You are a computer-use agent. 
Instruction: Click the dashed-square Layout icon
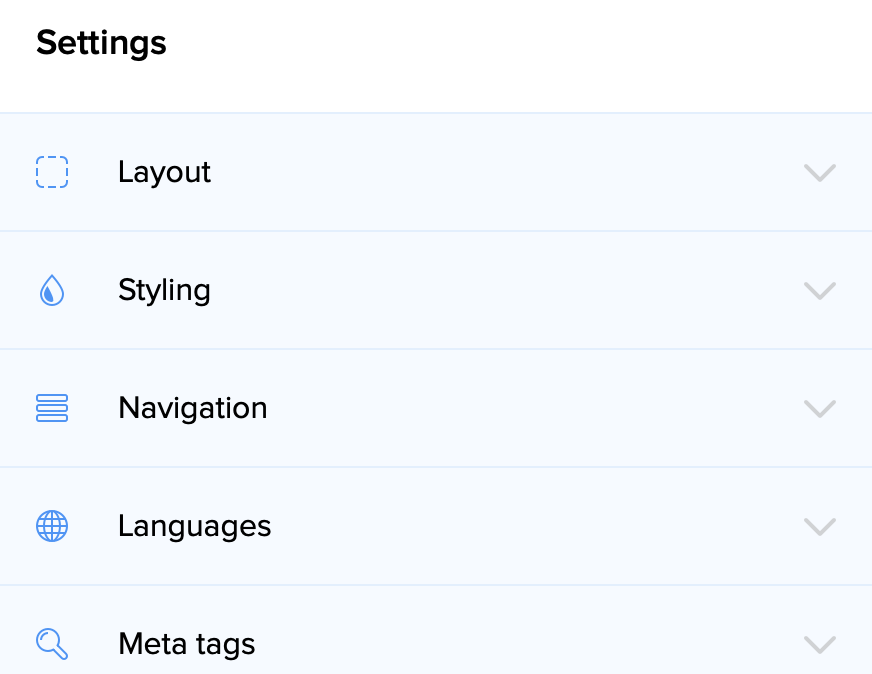[x=52, y=172]
